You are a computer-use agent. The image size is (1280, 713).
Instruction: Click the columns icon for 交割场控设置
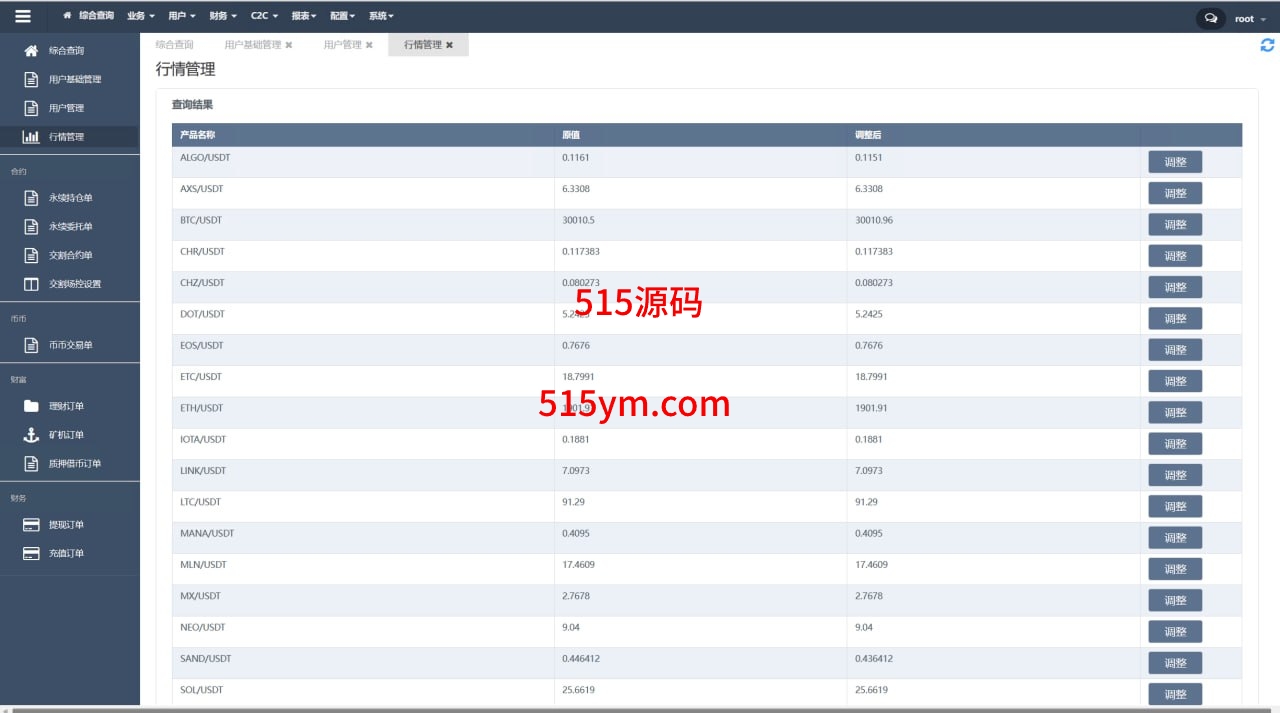31,284
